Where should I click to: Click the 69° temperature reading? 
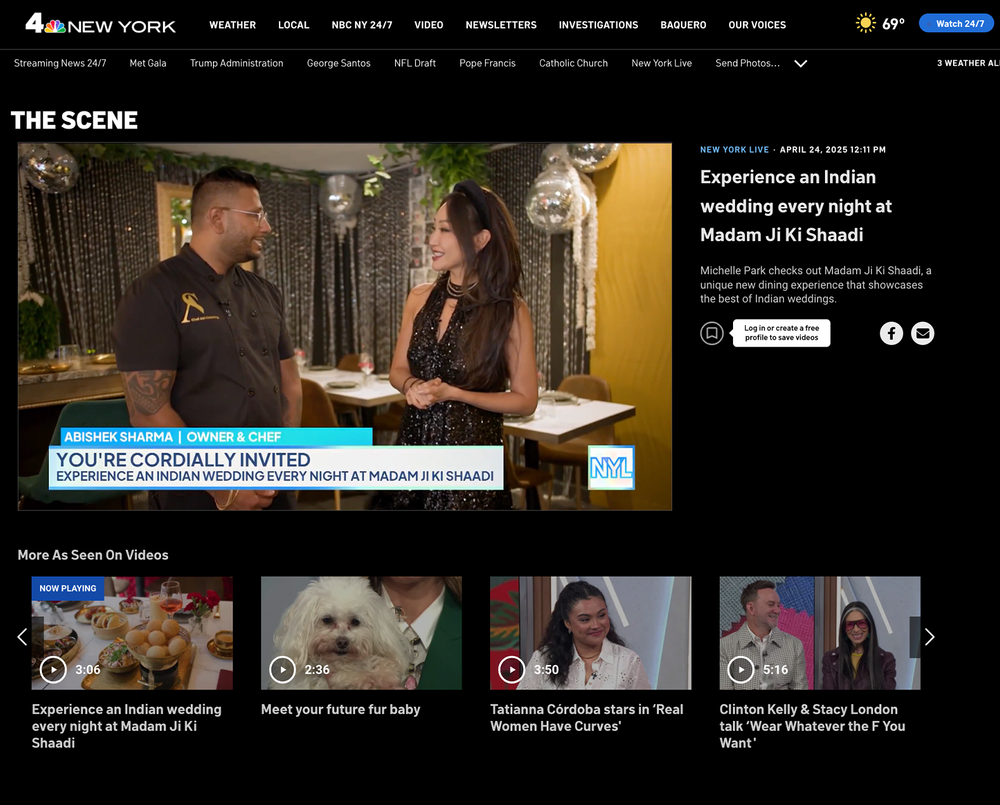pos(893,24)
